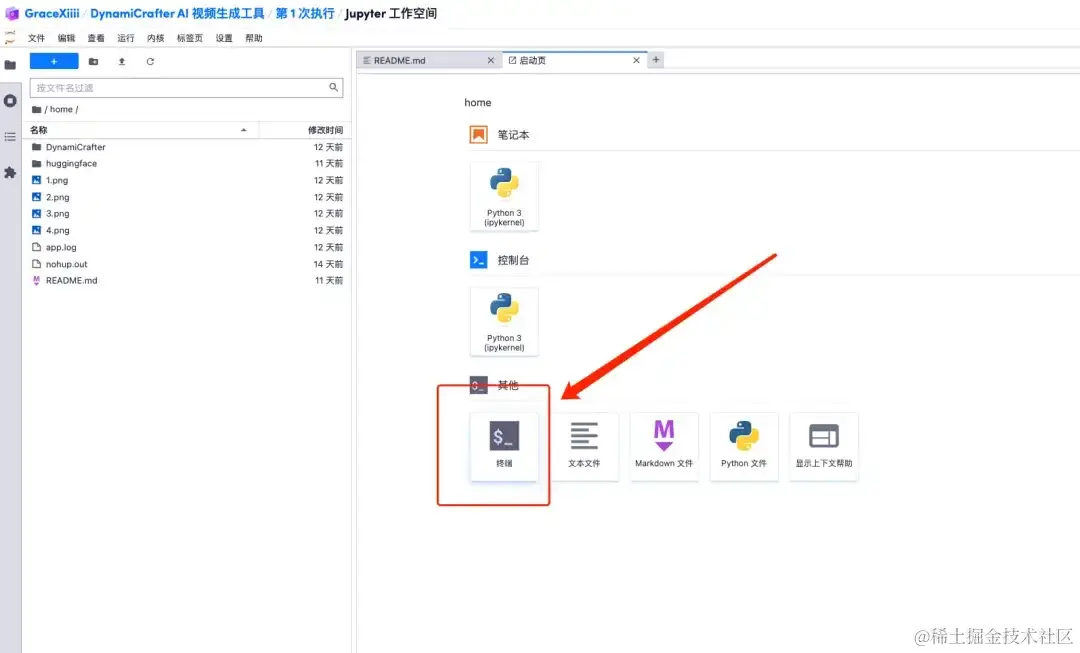Open the 设置 menu
1080x653 pixels.
click(224, 38)
